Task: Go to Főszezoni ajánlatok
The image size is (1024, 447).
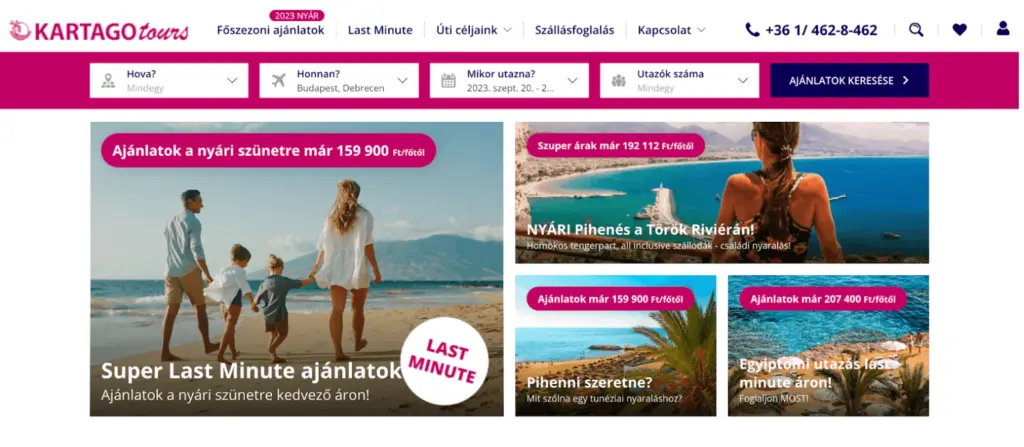Action: click(x=270, y=30)
